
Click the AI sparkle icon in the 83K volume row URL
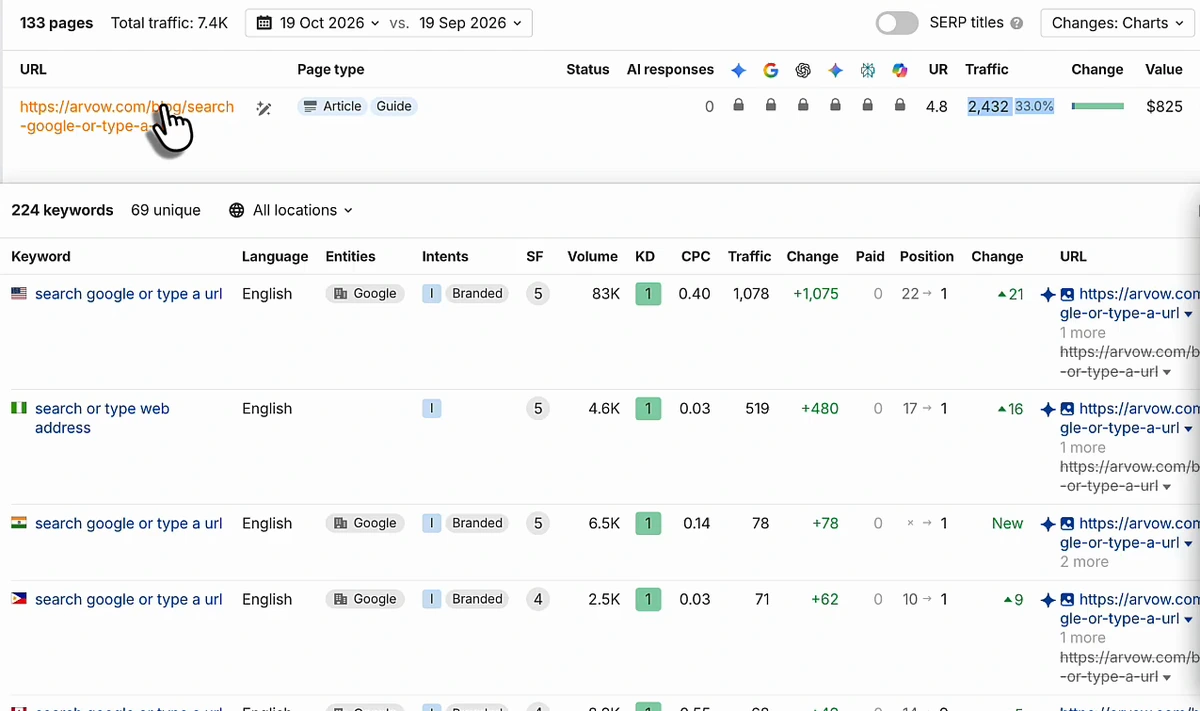(1048, 295)
